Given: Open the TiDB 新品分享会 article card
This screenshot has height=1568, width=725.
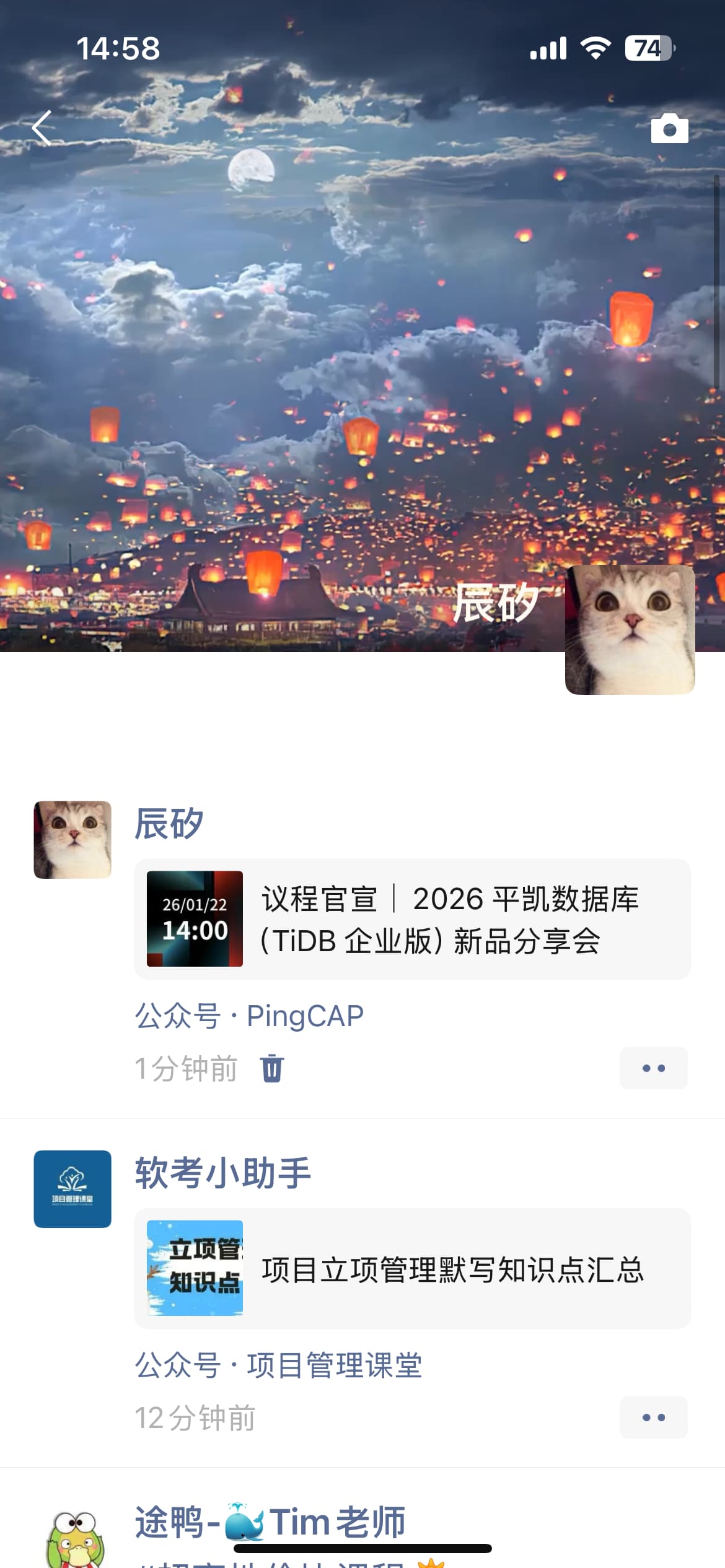Looking at the screenshot, I should click(413, 920).
